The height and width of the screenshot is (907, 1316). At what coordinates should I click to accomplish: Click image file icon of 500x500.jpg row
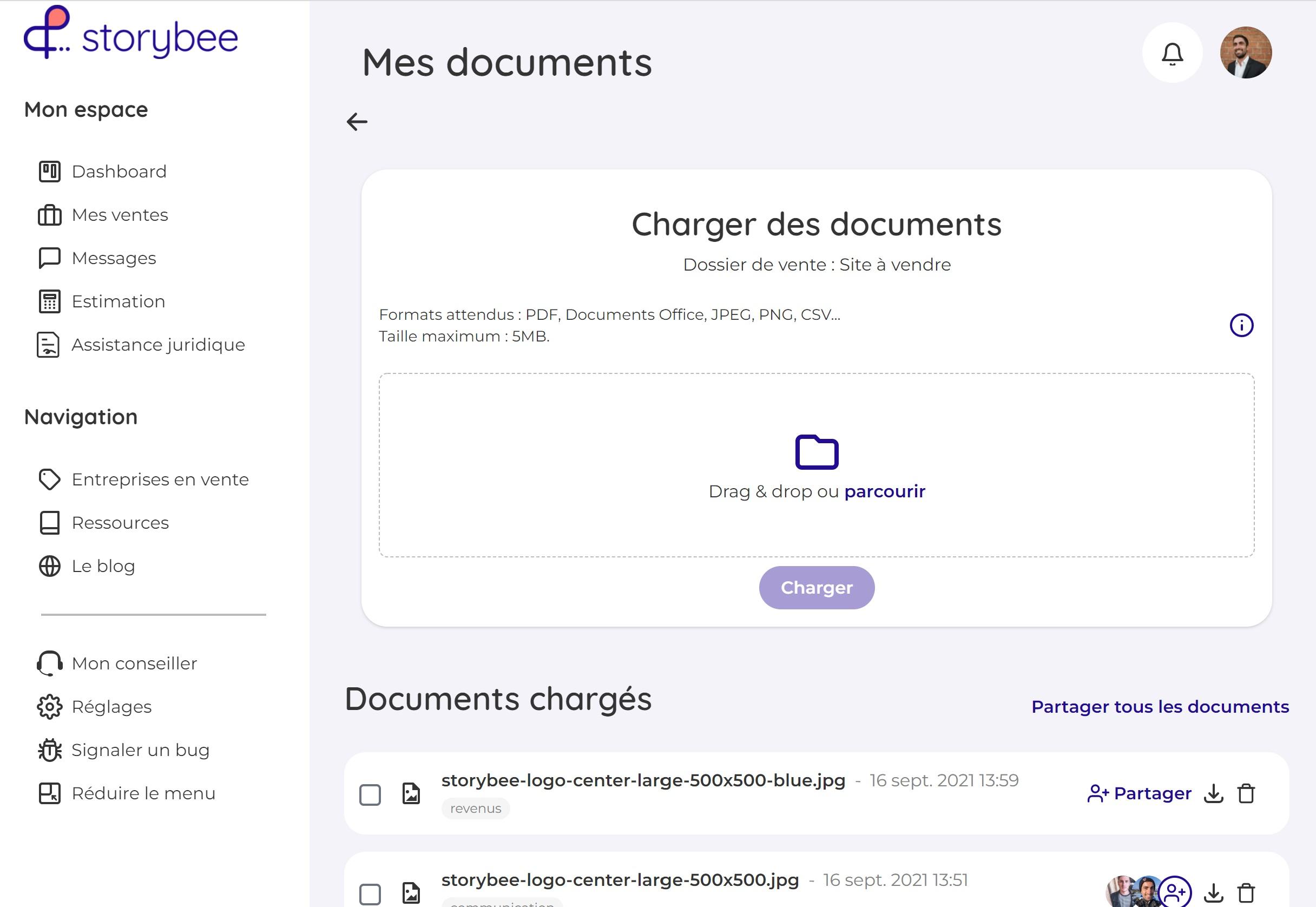pyautogui.click(x=411, y=893)
